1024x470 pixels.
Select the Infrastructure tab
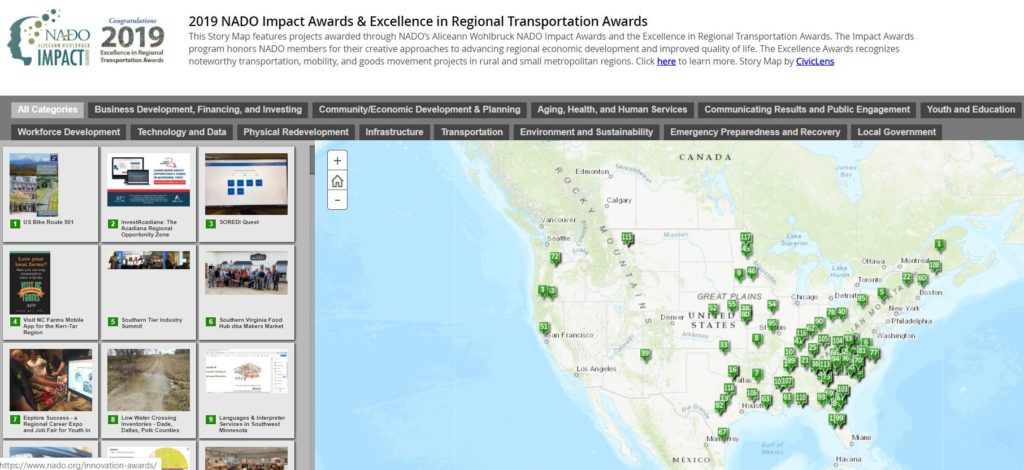click(x=394, y=132)
